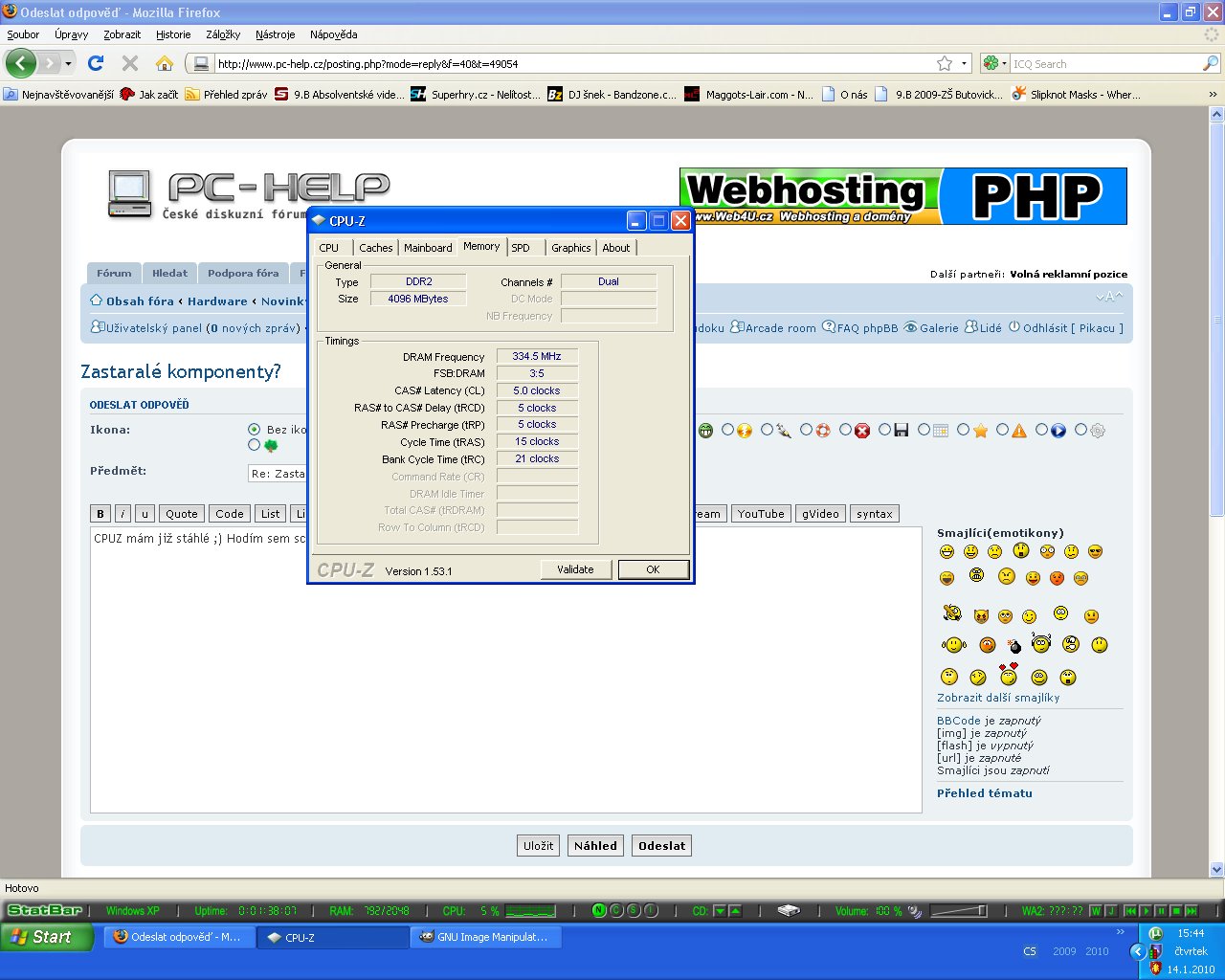
Task: Insert the red blushing face smiley
Action: 1057,578
